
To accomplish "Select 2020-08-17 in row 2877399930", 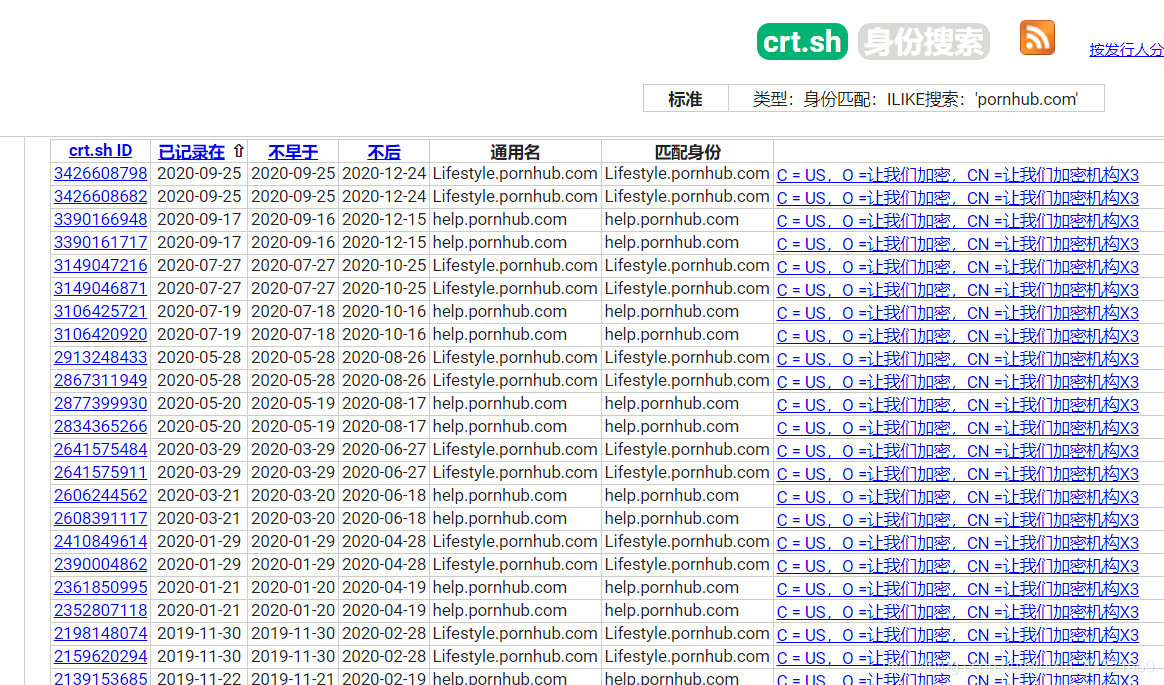I will pos(384,404).
